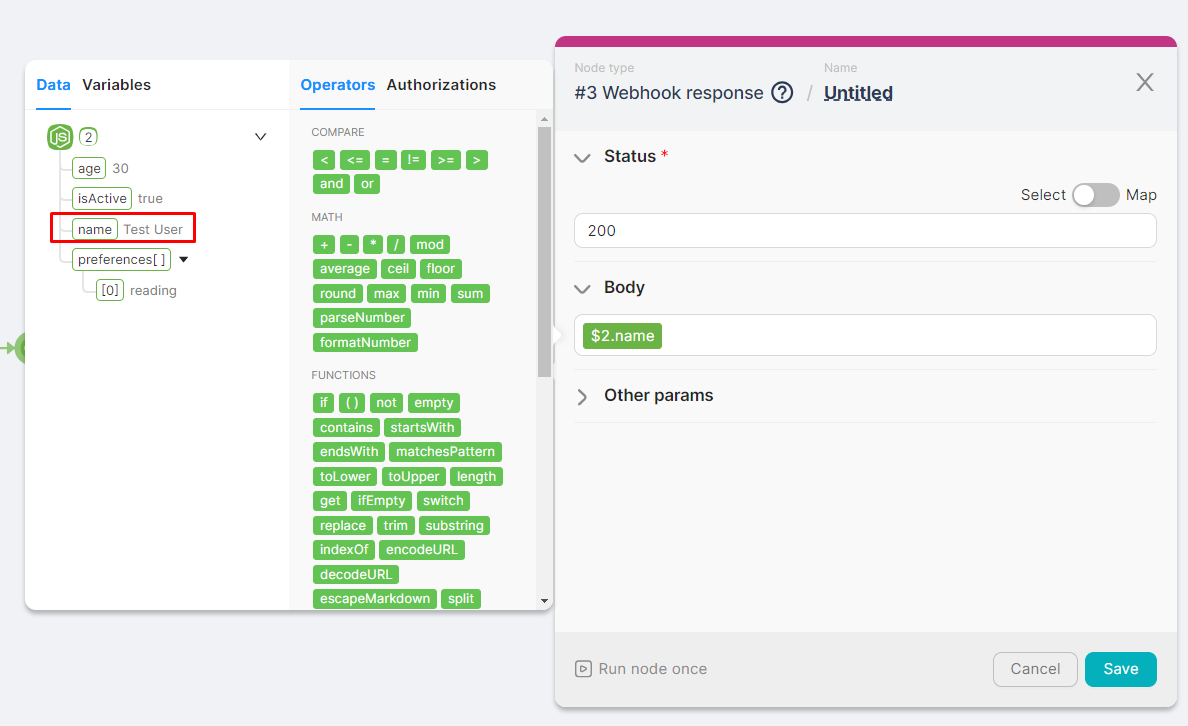The width and height of the screenshot is (1188, 726).
Task: Switch to the Variables tab
Action: point(116,85)
